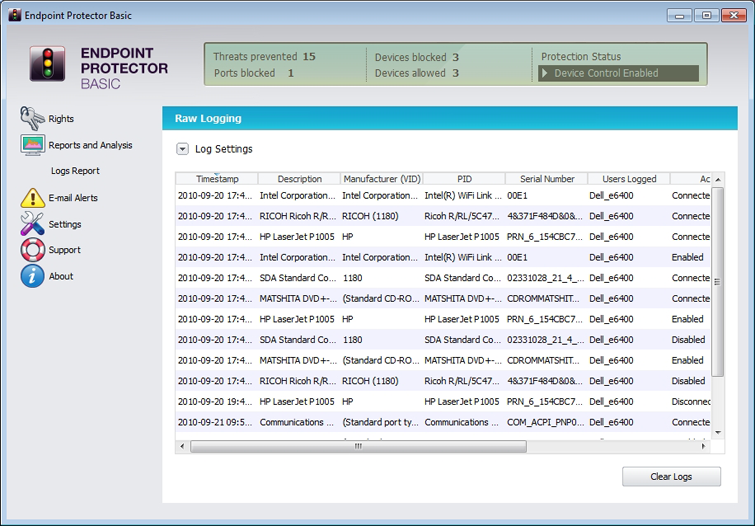
Task: Click the vertical scrollbar up arrow
Action: [717, 179]
